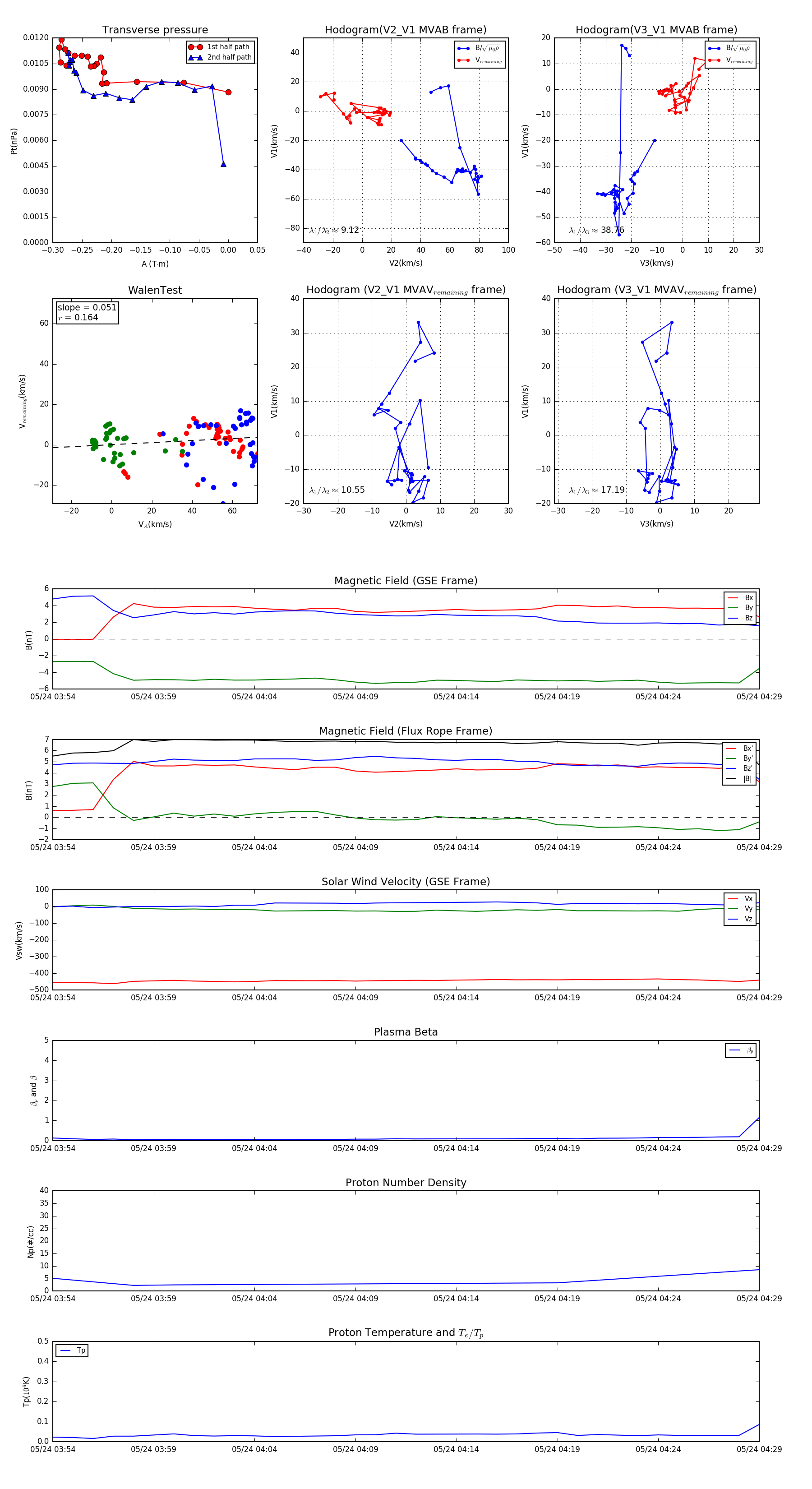Click the 'Magnetic Field (Flux Rope Frame)' title
Viewport: 812px width, 1489px height.
pyautogui.click(x=406, y=731)
